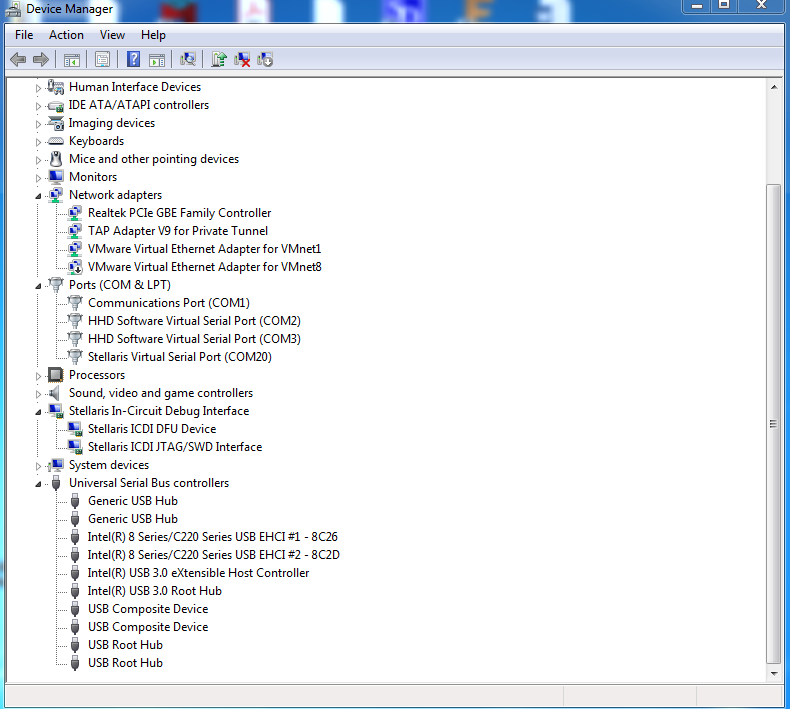
Task: Expand the Human Interface Devices node
Action: pos(38,88)
